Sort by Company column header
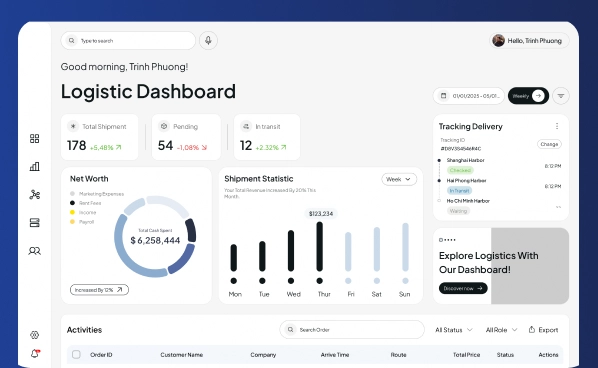Image resolution: width=598 pixels, height=368 pixels. coord(263,355)
